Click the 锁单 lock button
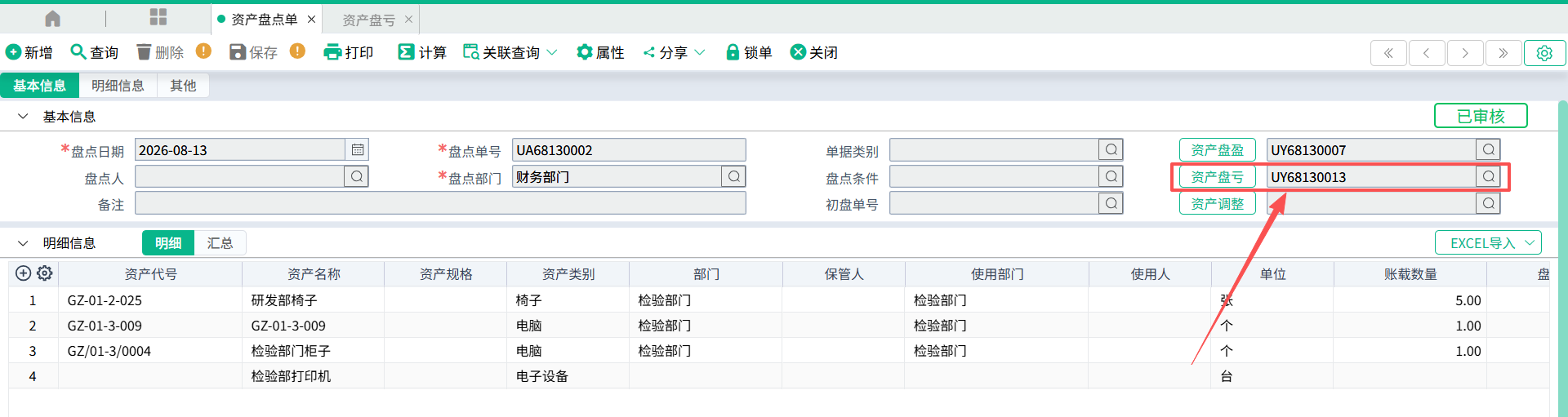Viewport: 1568px width, 417px height. click(x=749, y=52)
